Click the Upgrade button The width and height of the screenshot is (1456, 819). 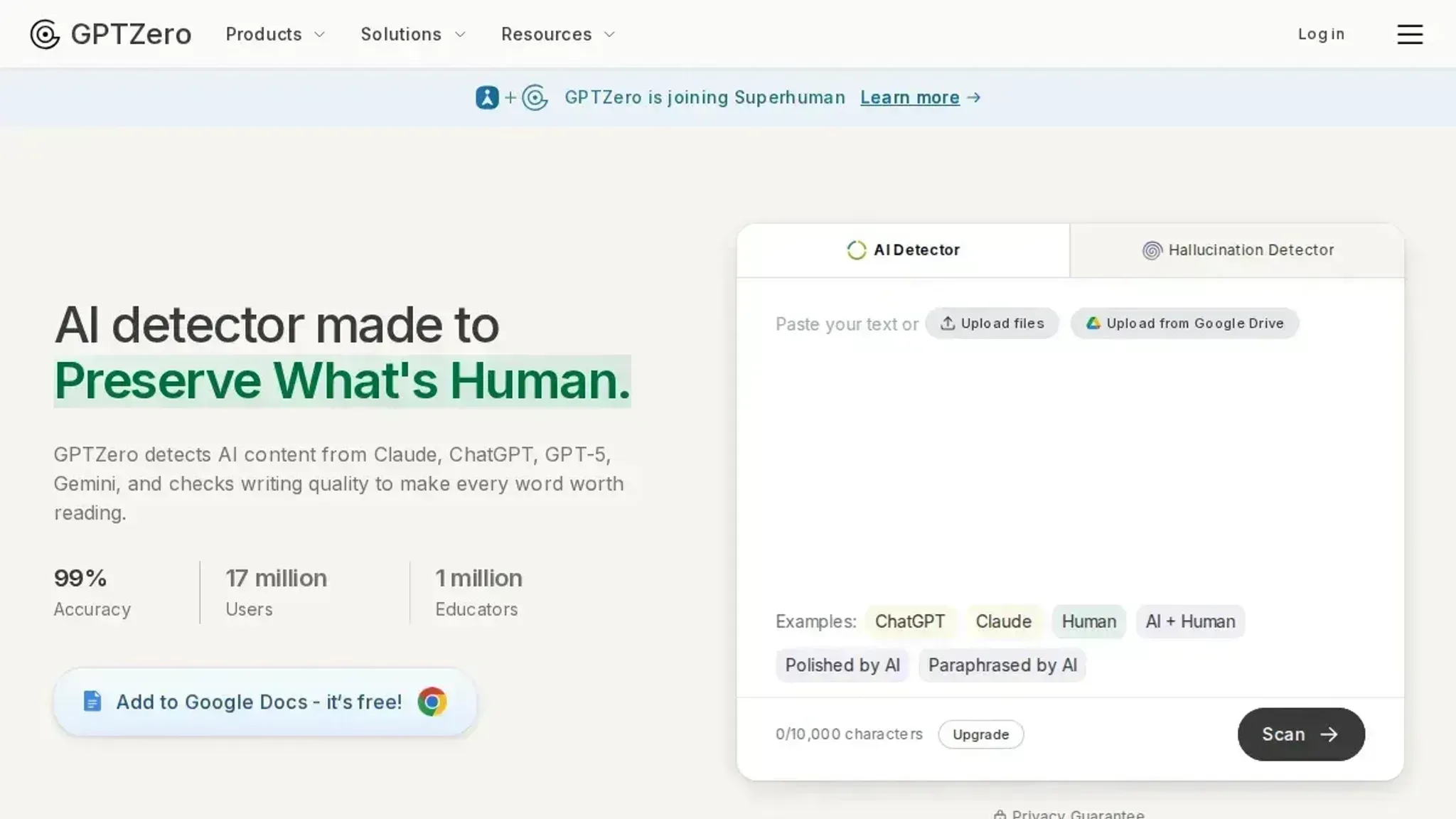981,734
